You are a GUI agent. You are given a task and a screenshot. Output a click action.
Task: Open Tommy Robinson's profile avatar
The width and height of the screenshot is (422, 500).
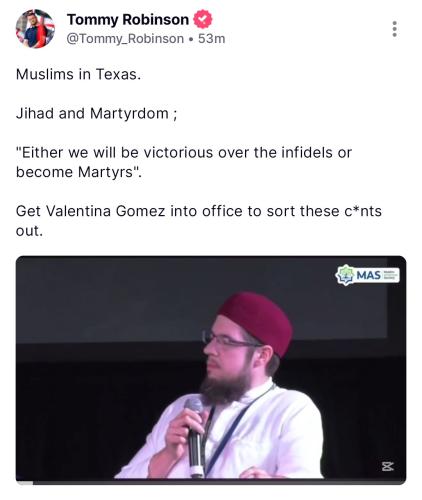point(35,29)
